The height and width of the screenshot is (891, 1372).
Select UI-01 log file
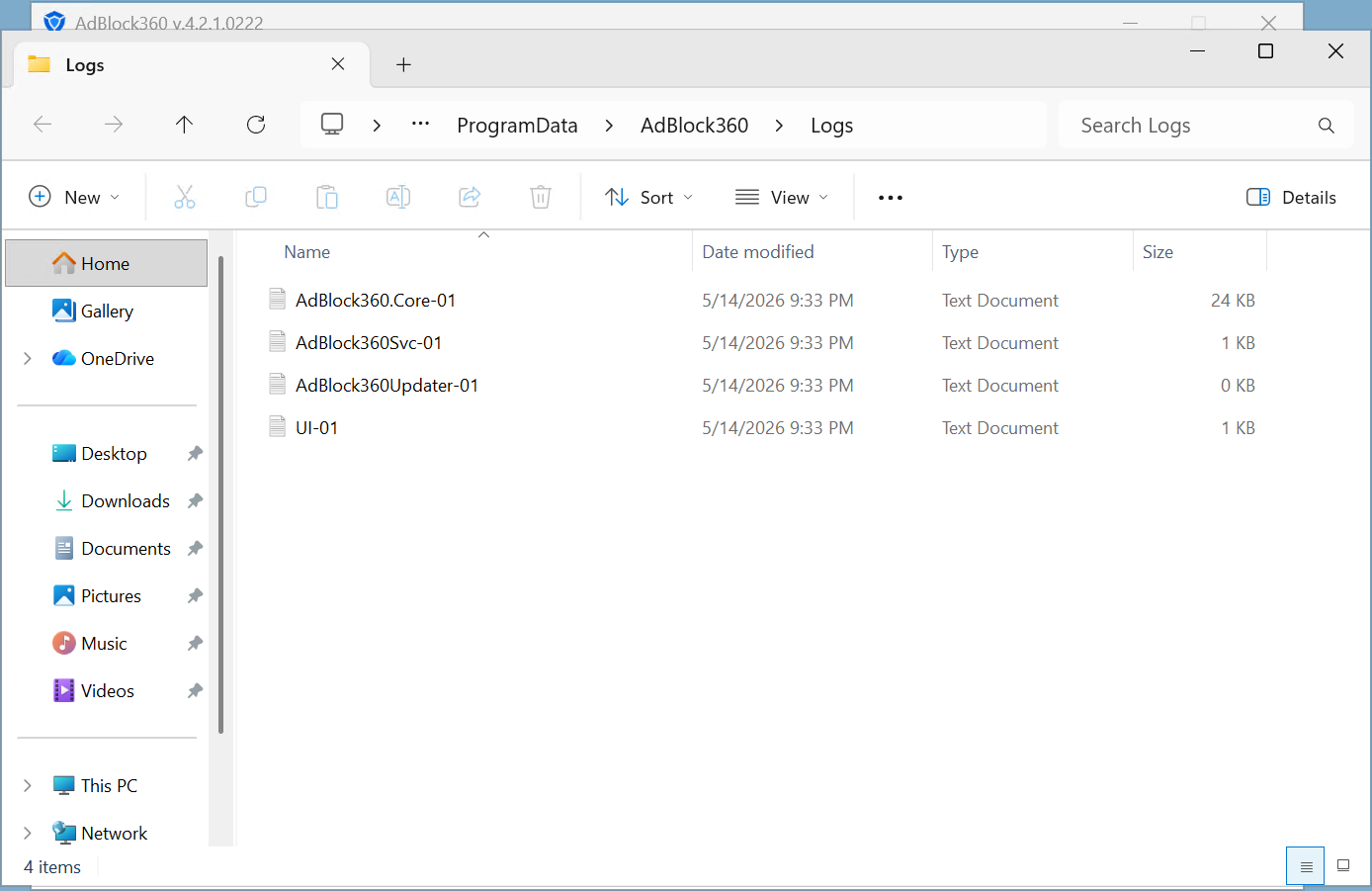(x=316, y=427)
